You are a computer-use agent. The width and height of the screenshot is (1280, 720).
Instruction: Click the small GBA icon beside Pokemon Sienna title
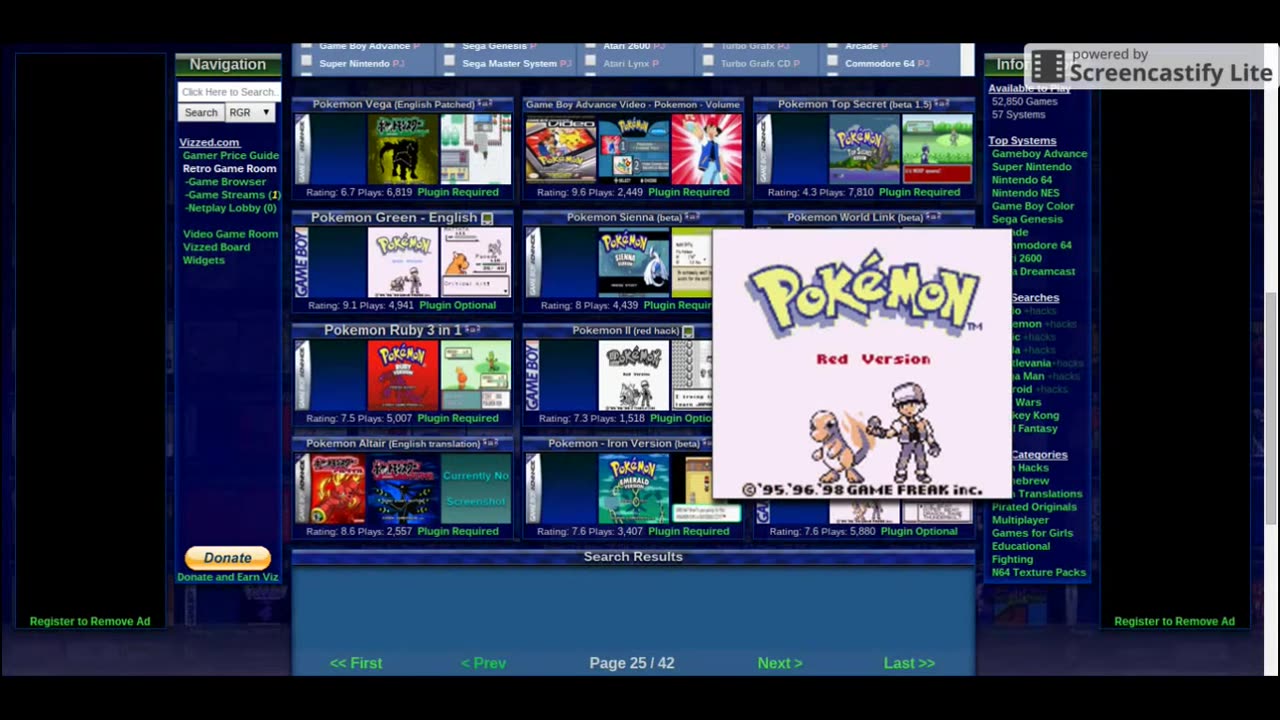tap(692, 217)
